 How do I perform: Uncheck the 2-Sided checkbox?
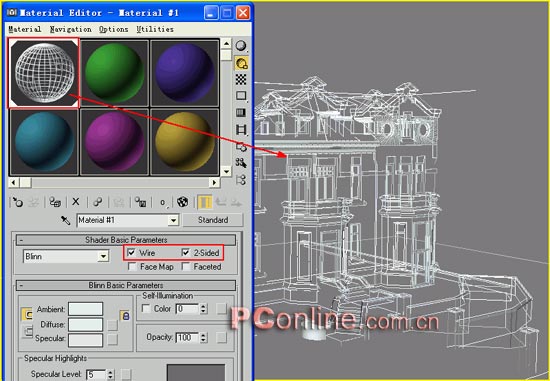point(186,253)
